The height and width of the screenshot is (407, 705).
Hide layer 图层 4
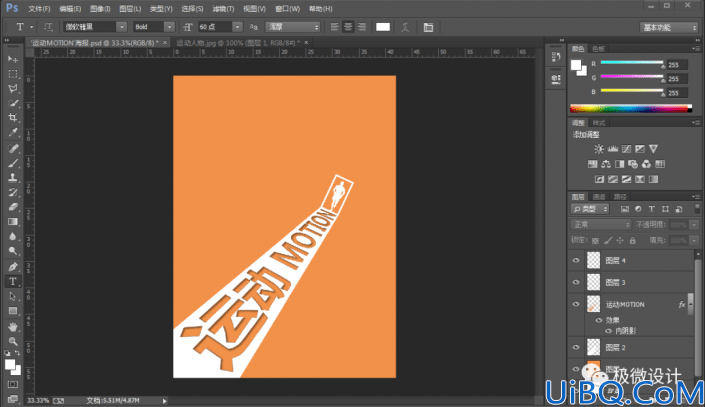point(576,260)
